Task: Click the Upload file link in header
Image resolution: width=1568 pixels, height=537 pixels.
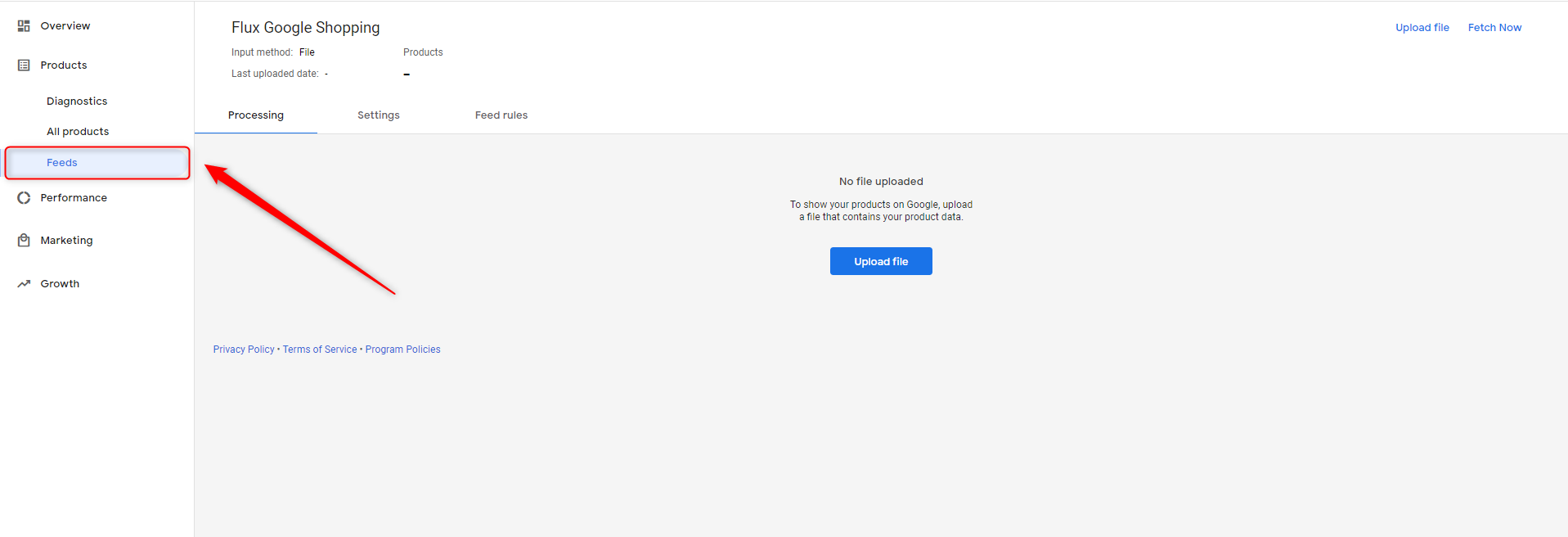Action: pyautogui.click(x=1422, y=28)
